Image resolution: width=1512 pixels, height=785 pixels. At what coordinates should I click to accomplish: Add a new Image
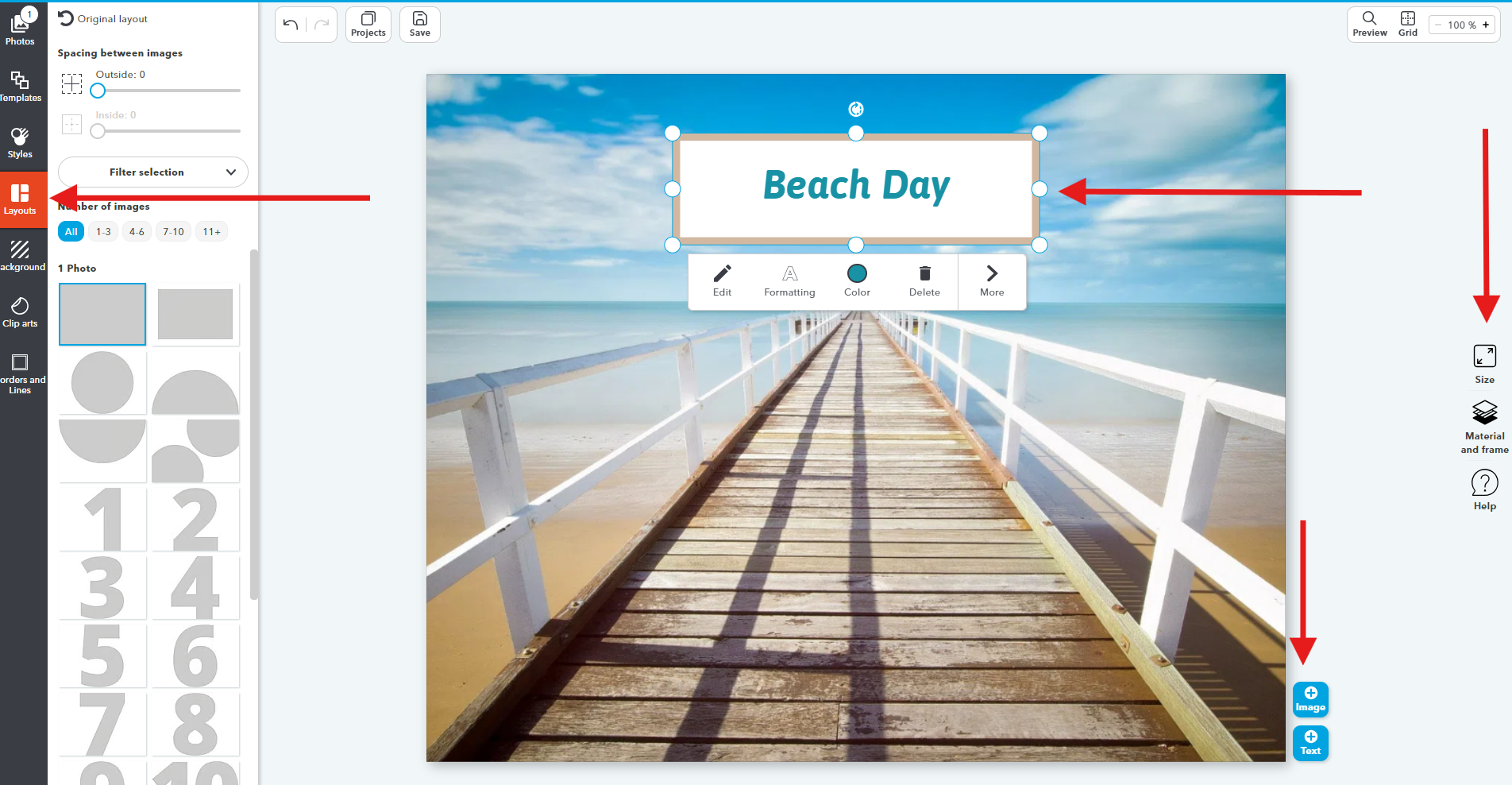1310,699
